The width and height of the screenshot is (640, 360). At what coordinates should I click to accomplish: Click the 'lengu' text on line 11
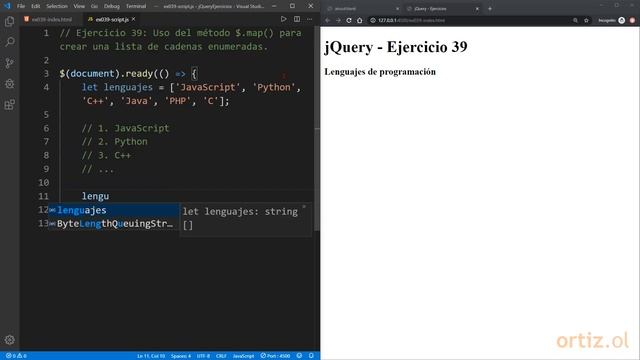click(x=95, y=196)
